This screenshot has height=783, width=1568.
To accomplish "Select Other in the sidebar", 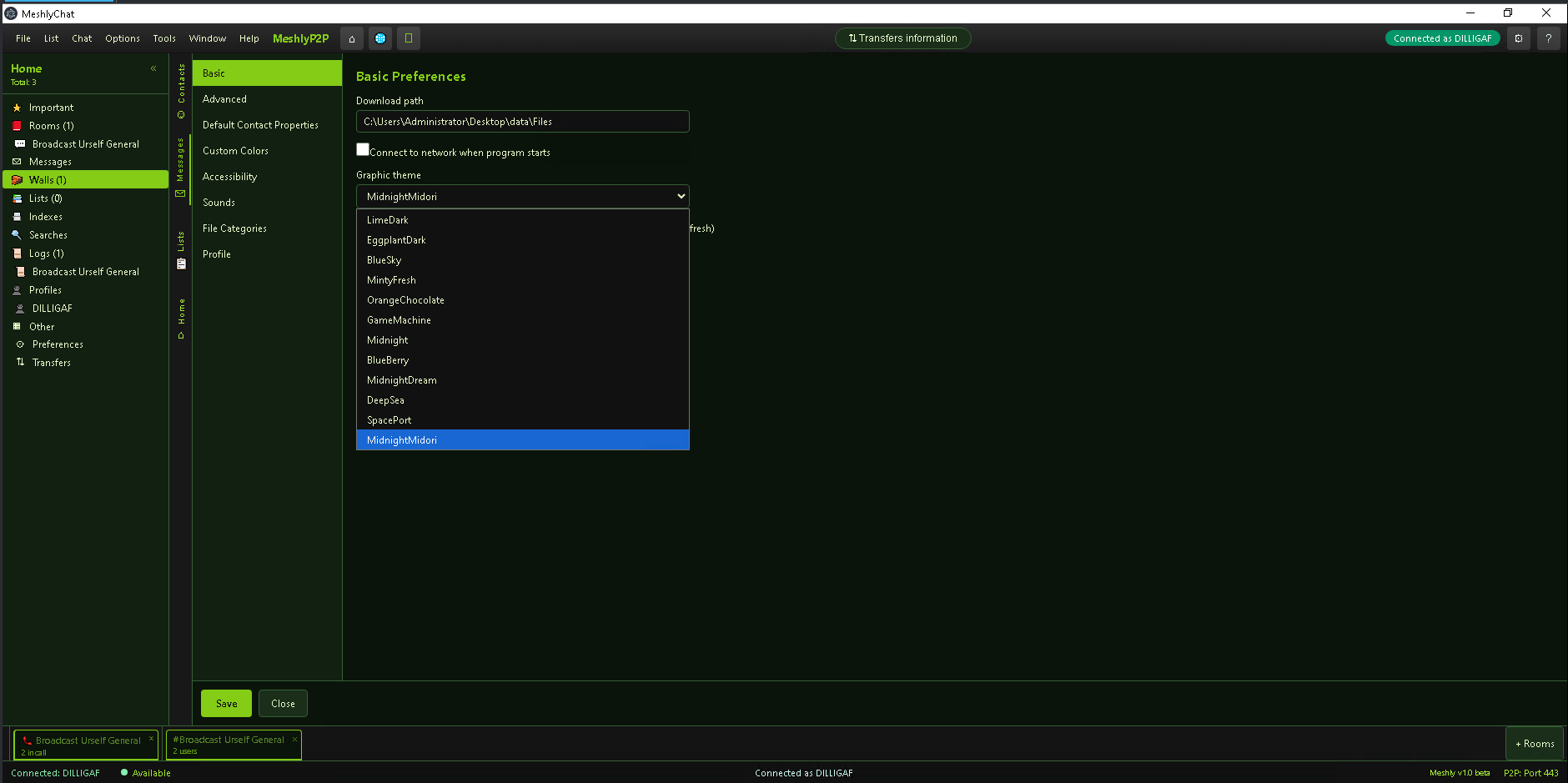I will pos(85,327).
